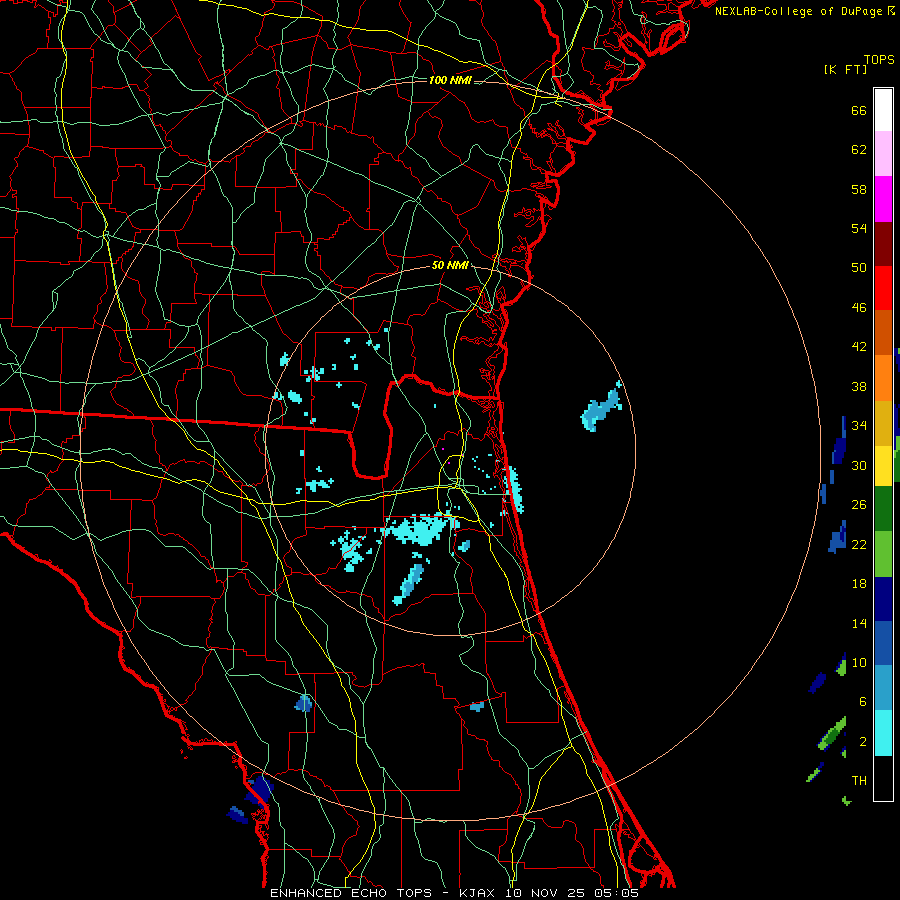Click the legend value '58'
This screenshot has height=900, width=900.
tap(859, 189)
